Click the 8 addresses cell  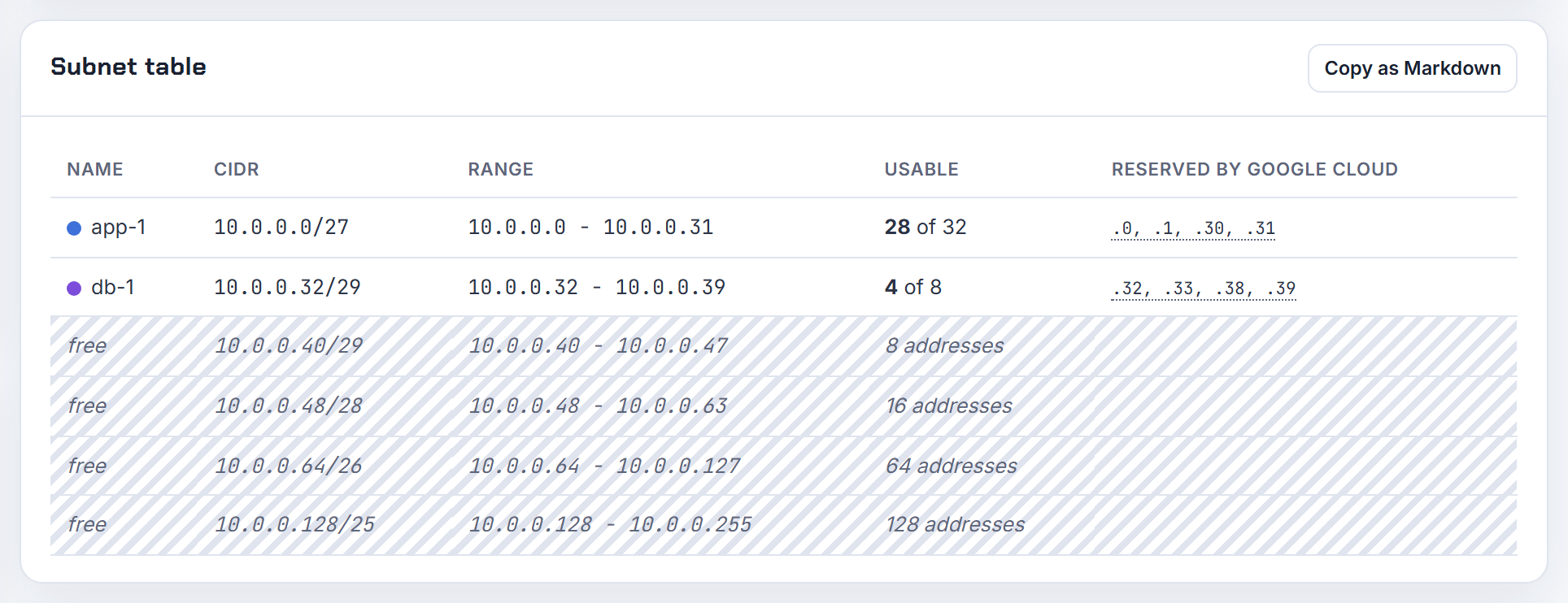945,346
